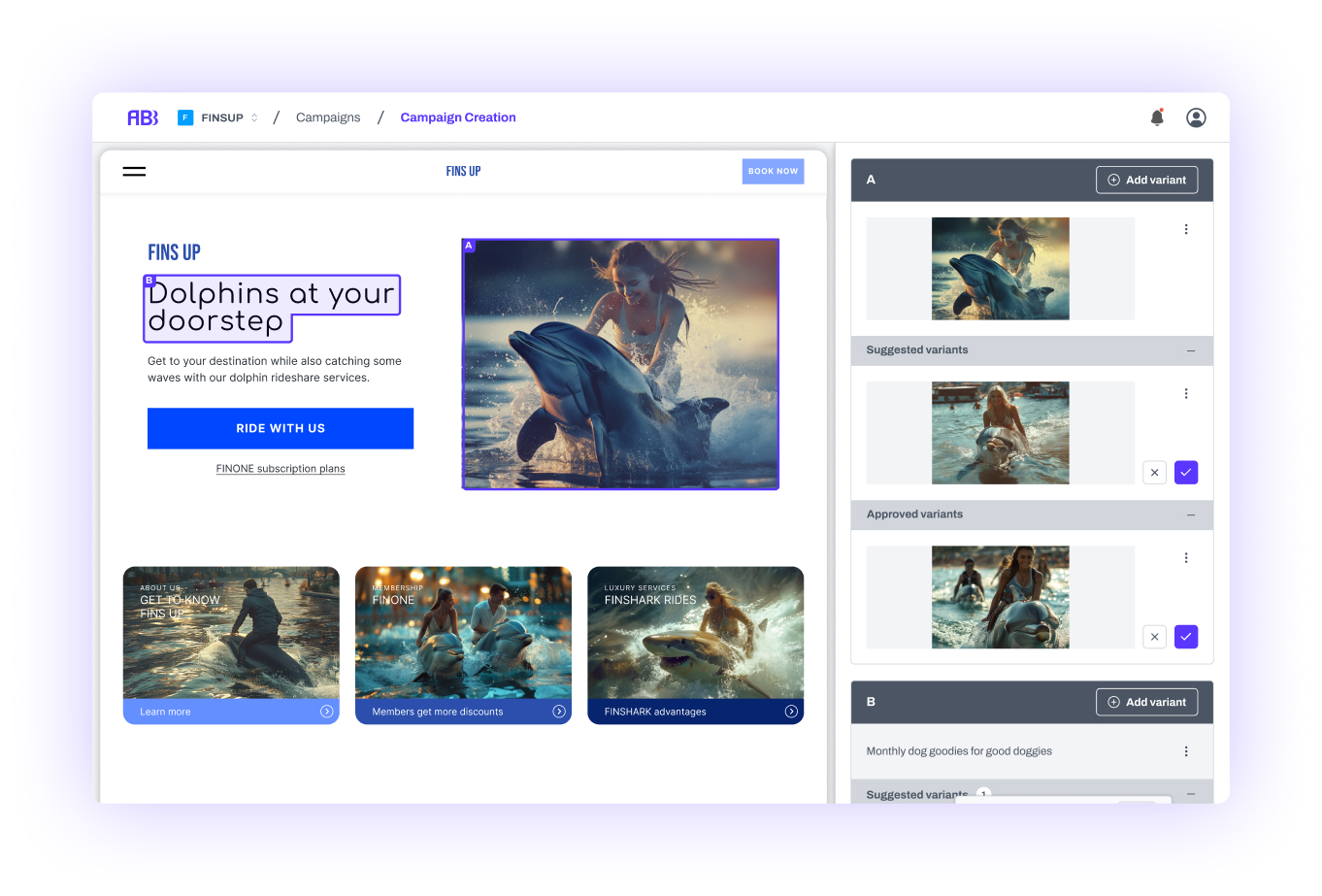The image size is (1322, 896).
Task: Open three-dot menu for original variant A image
Action: tap(1185, 230)
